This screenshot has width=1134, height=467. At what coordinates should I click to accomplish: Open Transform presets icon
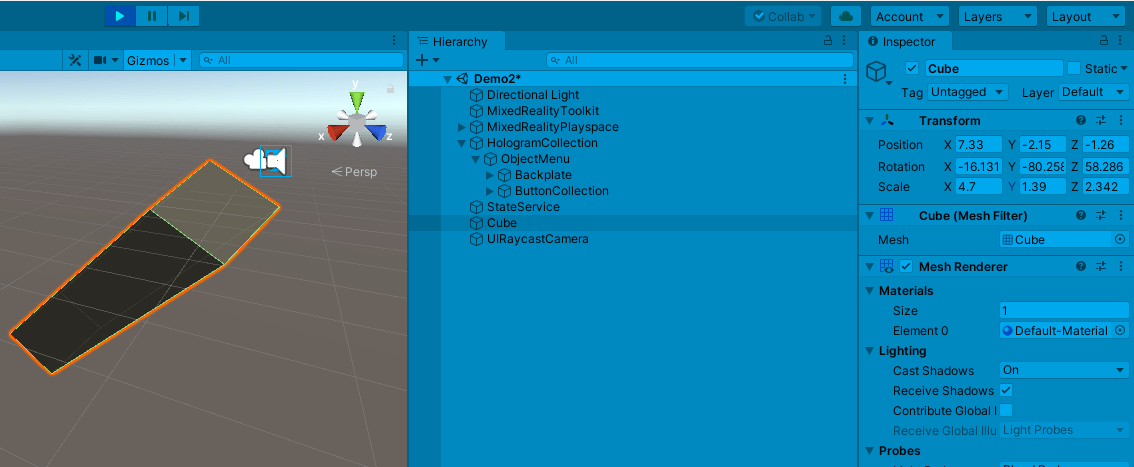pyautogui.click(x=1101, y=120)
